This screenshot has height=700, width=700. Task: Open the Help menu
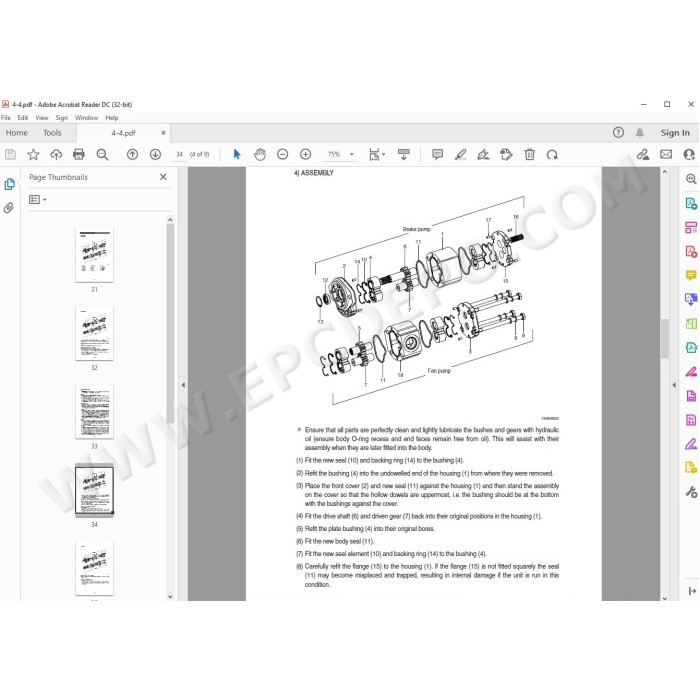(x=112, y=118)
